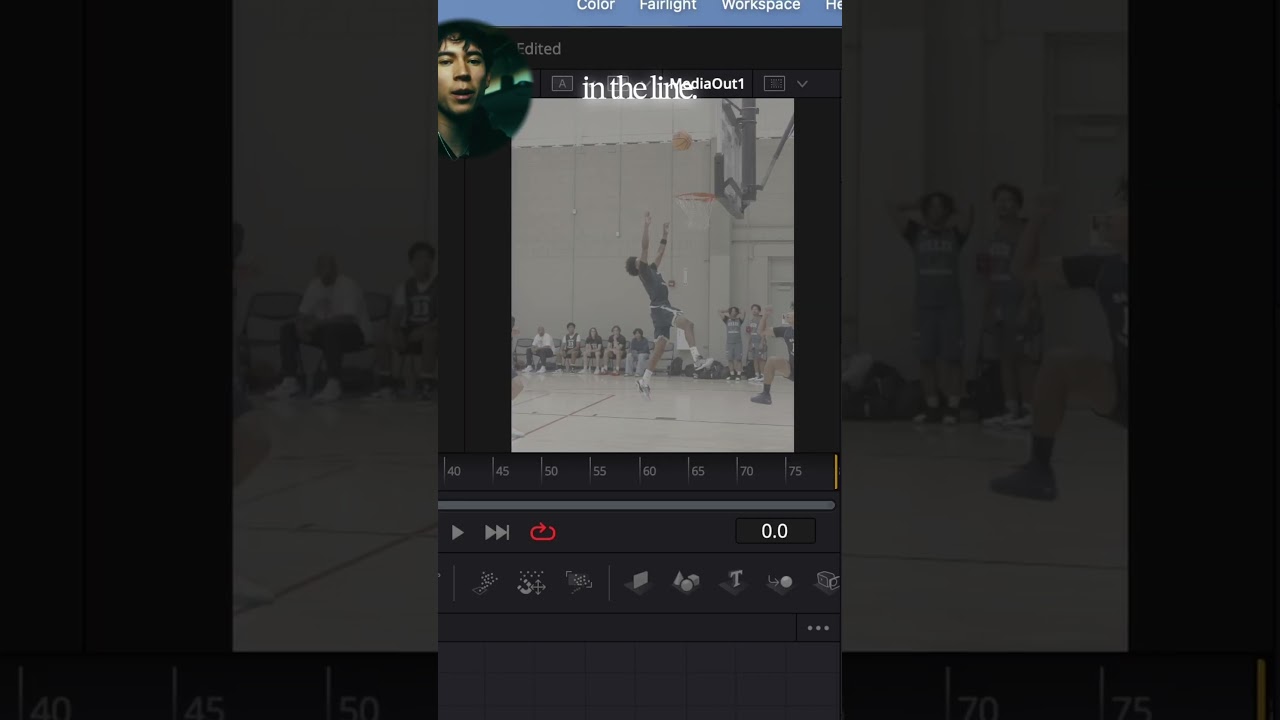Open the node editor three-dots options menu
This screenshot has height=720, width=1280.
tap(818, 628)
